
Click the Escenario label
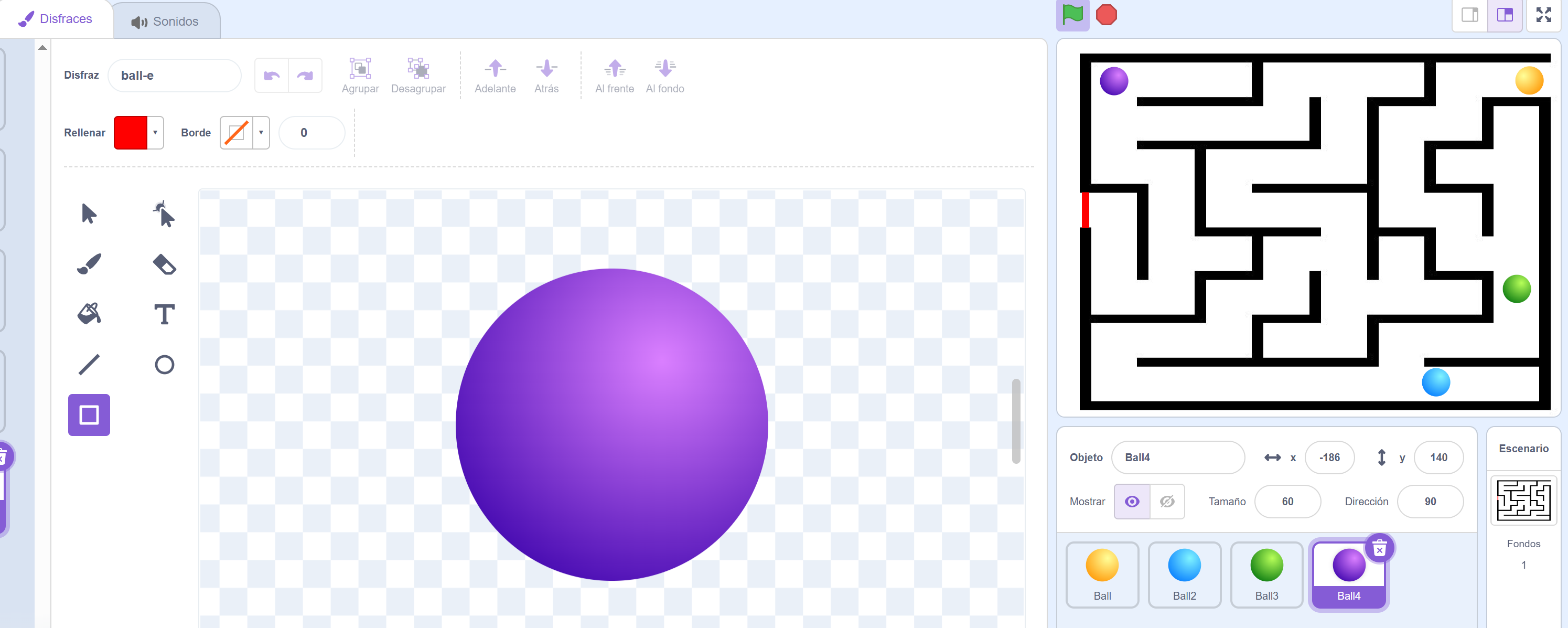(1523, 449)
